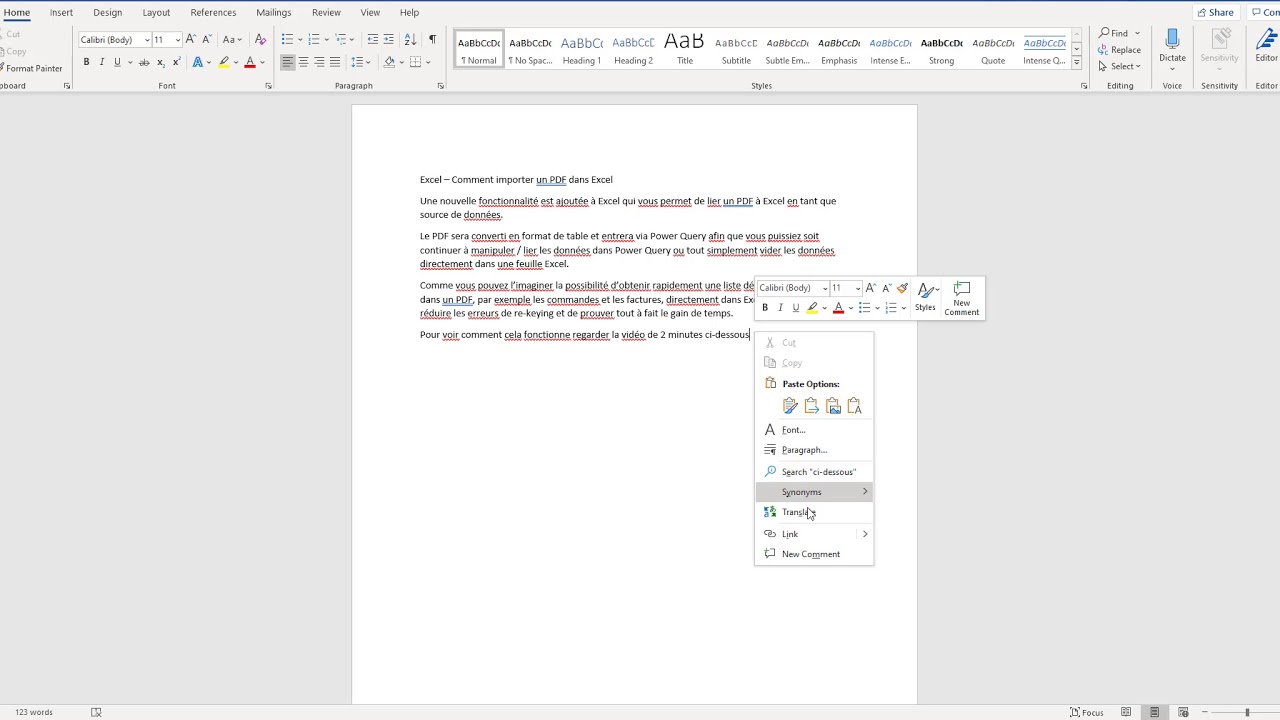This screenshot has width=1280, height=720.
Task: Click Replace in the Editing group
Action: tap(1119, 50)
